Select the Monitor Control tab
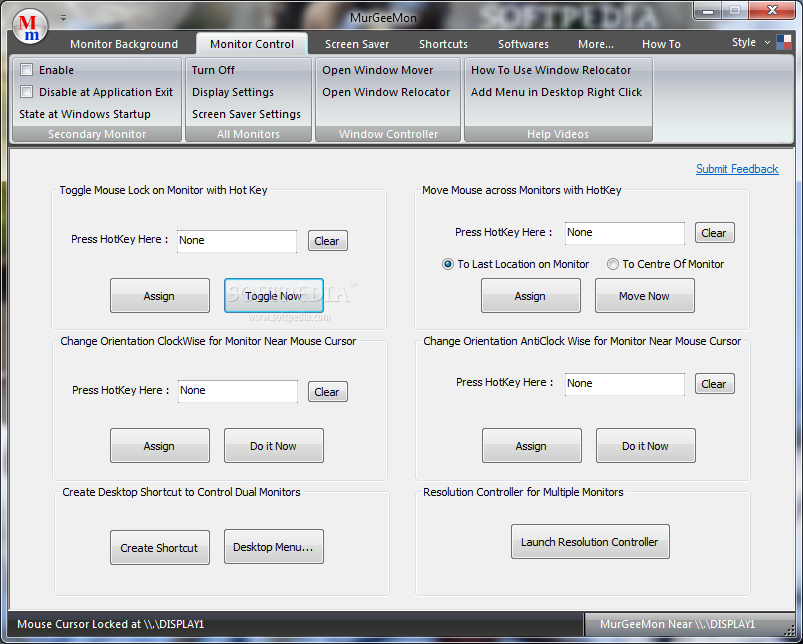803x644 pixels. 252,44
